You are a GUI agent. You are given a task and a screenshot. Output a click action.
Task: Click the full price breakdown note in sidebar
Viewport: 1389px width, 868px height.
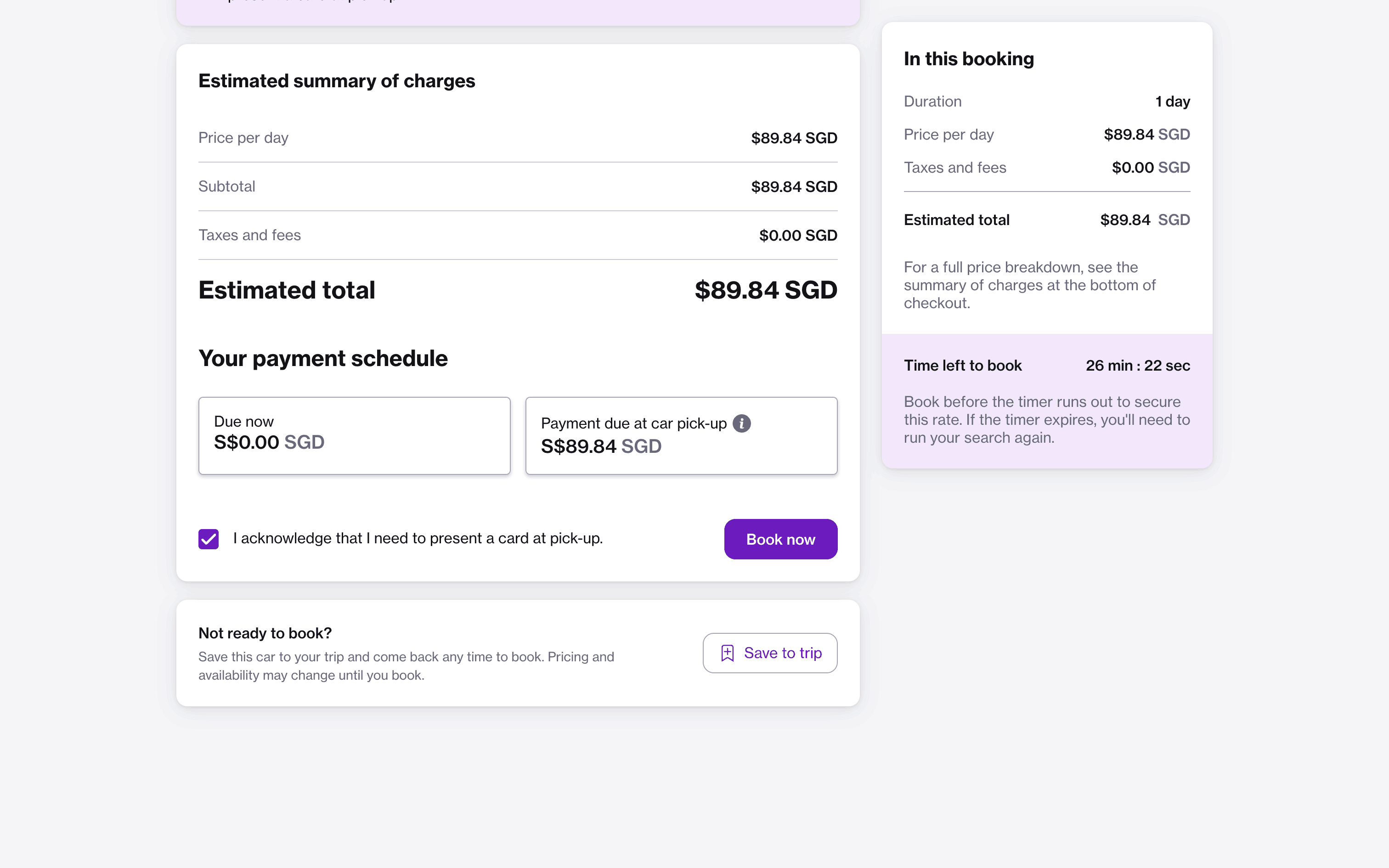point(1029,285)
